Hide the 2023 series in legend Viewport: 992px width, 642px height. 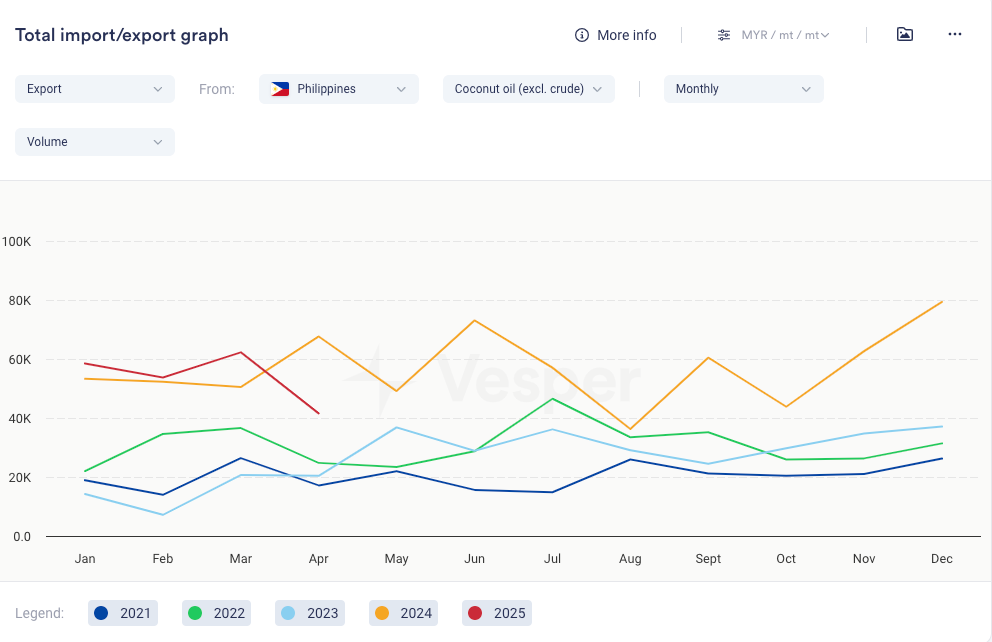click(310, 613)
